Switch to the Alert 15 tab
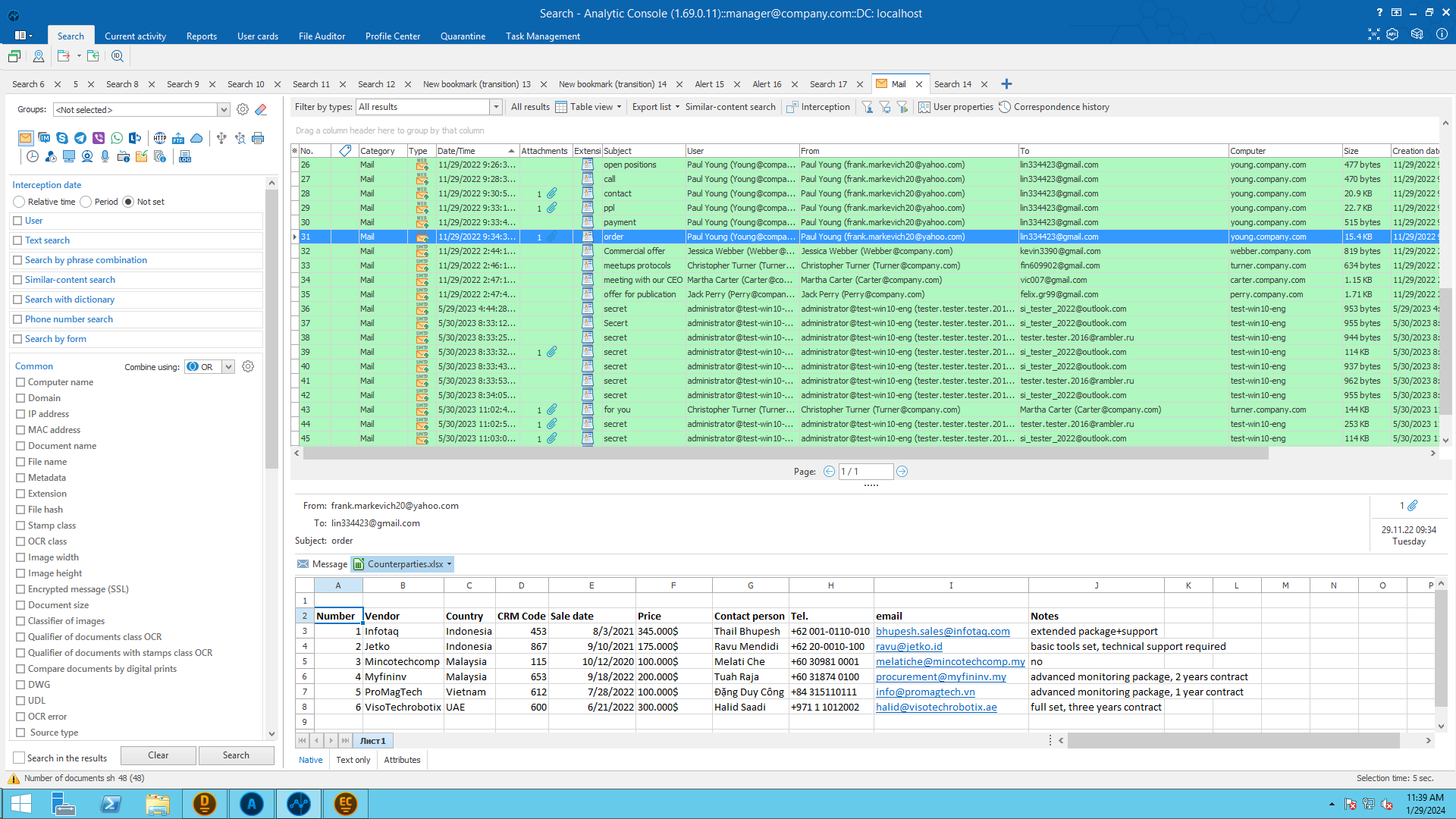The height and width of the screenshot is (819, 1456). (x=709, y=84)
